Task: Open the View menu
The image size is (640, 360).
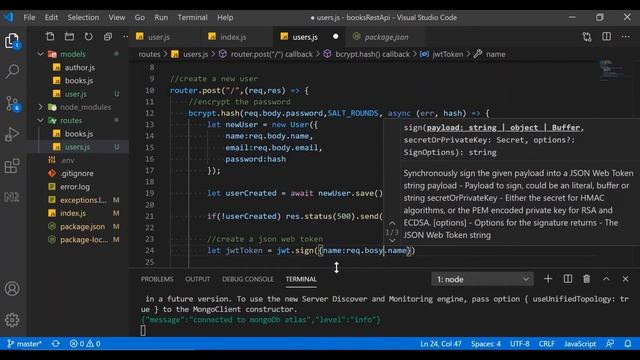Action: click(117, 17)
